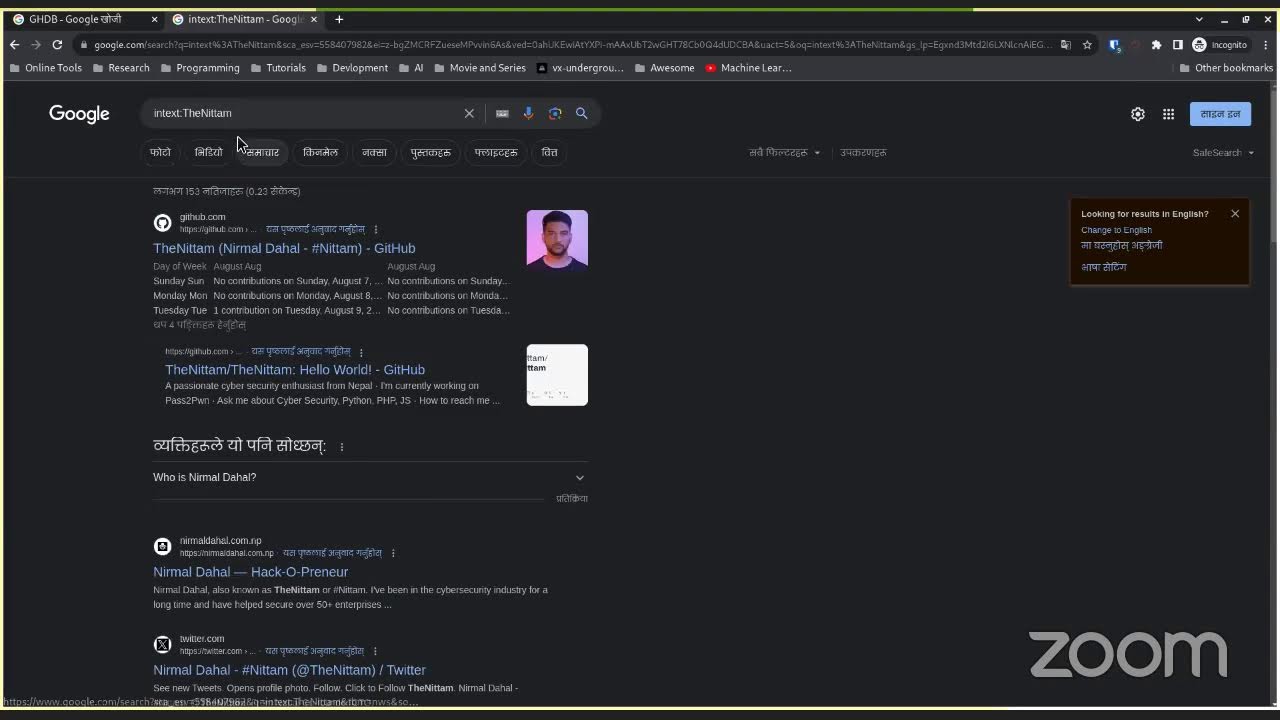Open the Research bookmarks folder
The width and height of the screenshot is (1280, 720).
pos(121,68)
